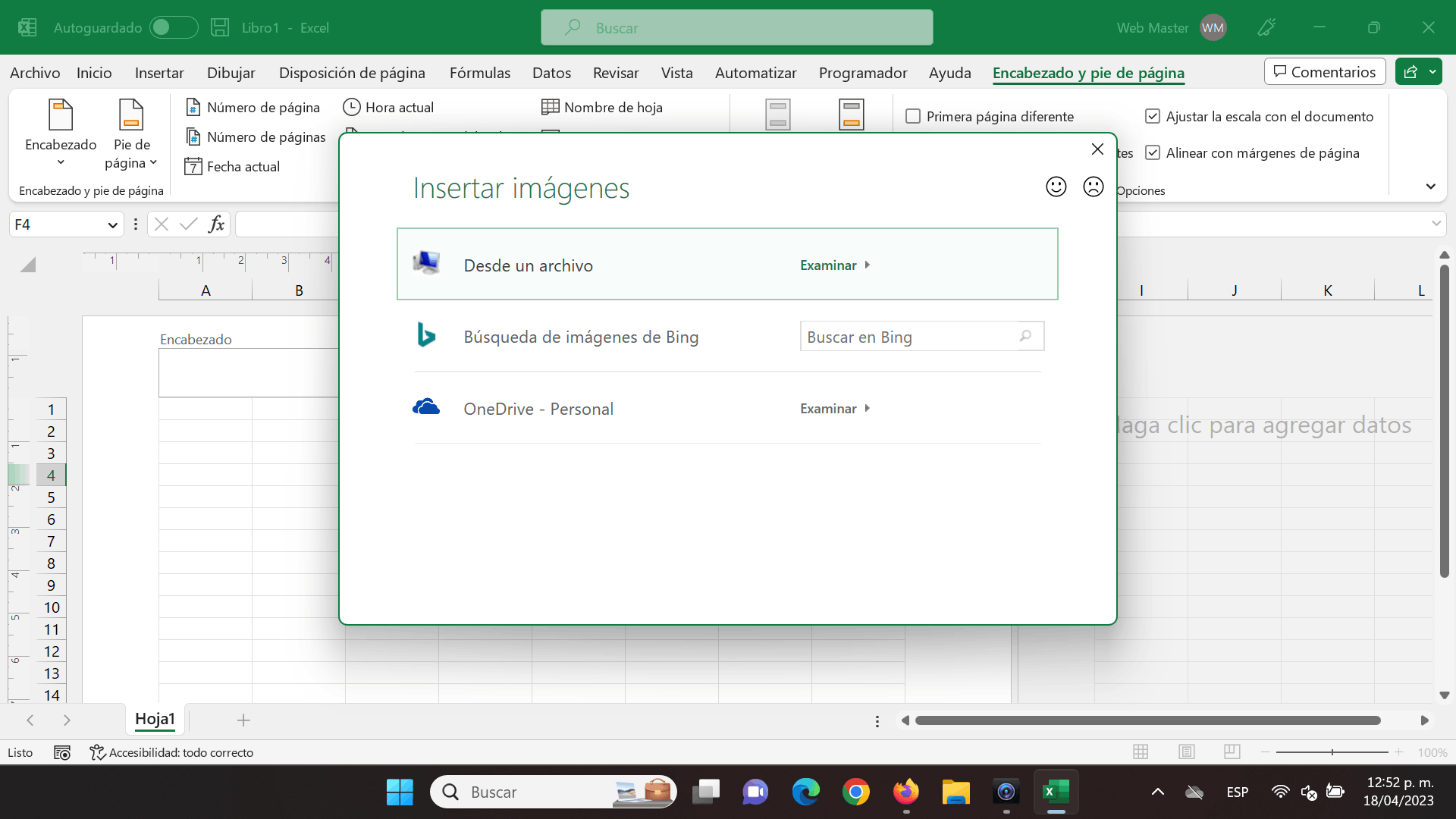Insert Nombre de hoja element

pos(602,107)
